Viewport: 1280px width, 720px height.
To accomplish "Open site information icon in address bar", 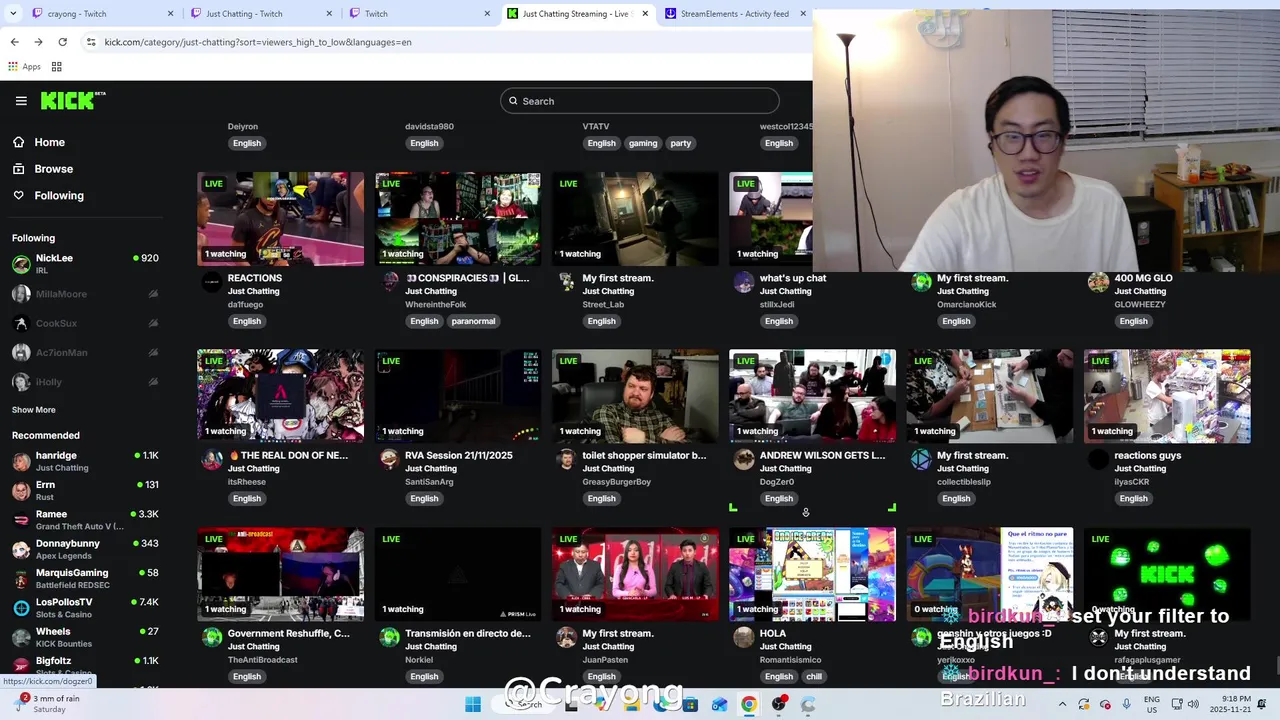I will 91,42.
